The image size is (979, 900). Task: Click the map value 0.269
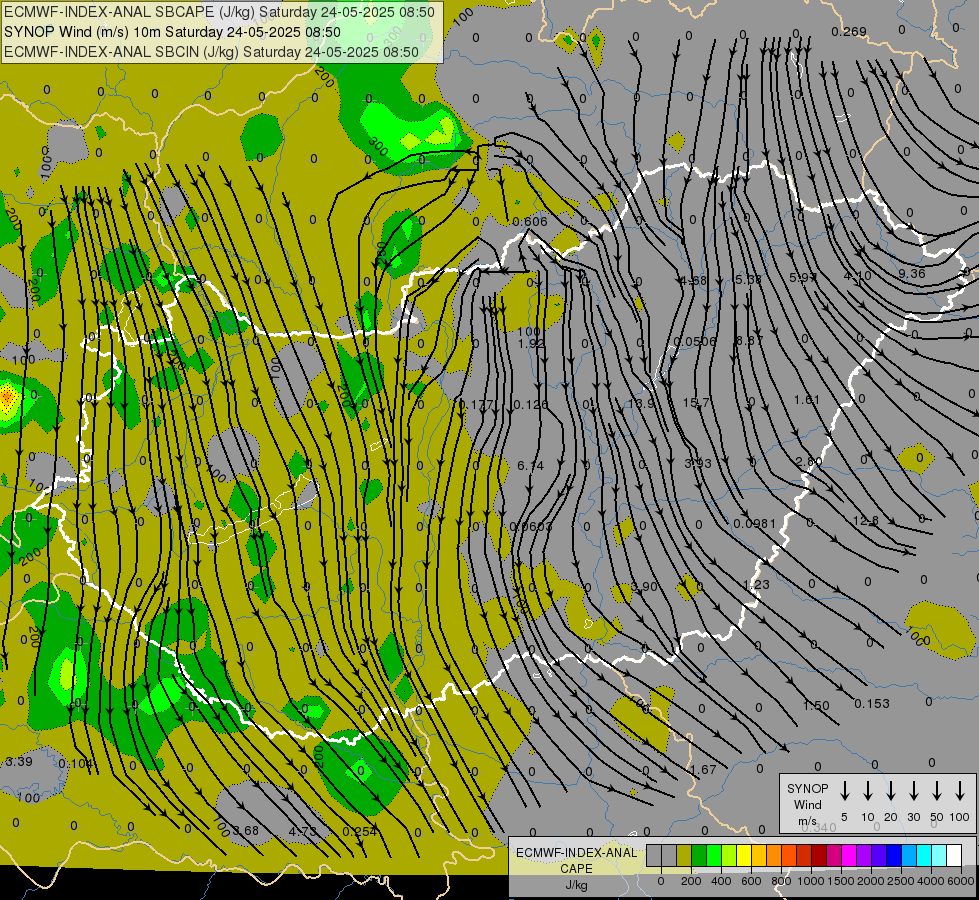tap(849, 31)
